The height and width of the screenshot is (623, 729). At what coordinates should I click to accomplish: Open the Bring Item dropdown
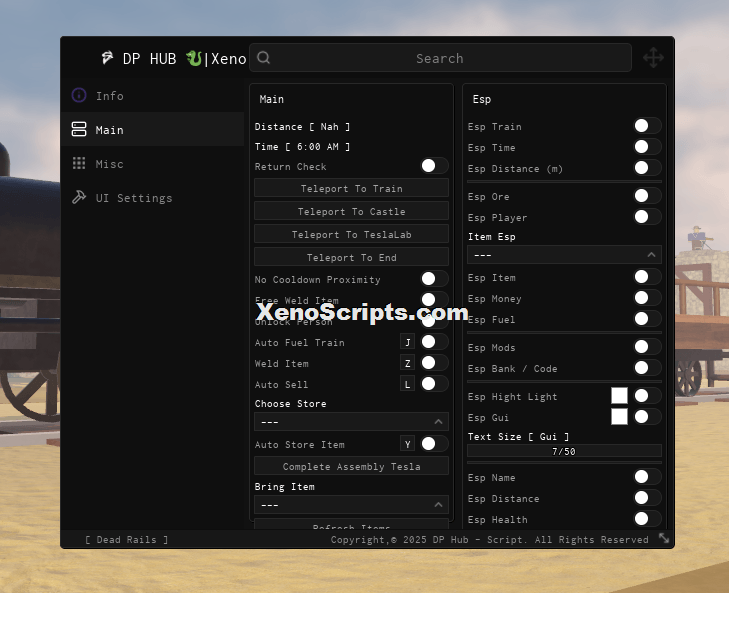tap(351, 504)
